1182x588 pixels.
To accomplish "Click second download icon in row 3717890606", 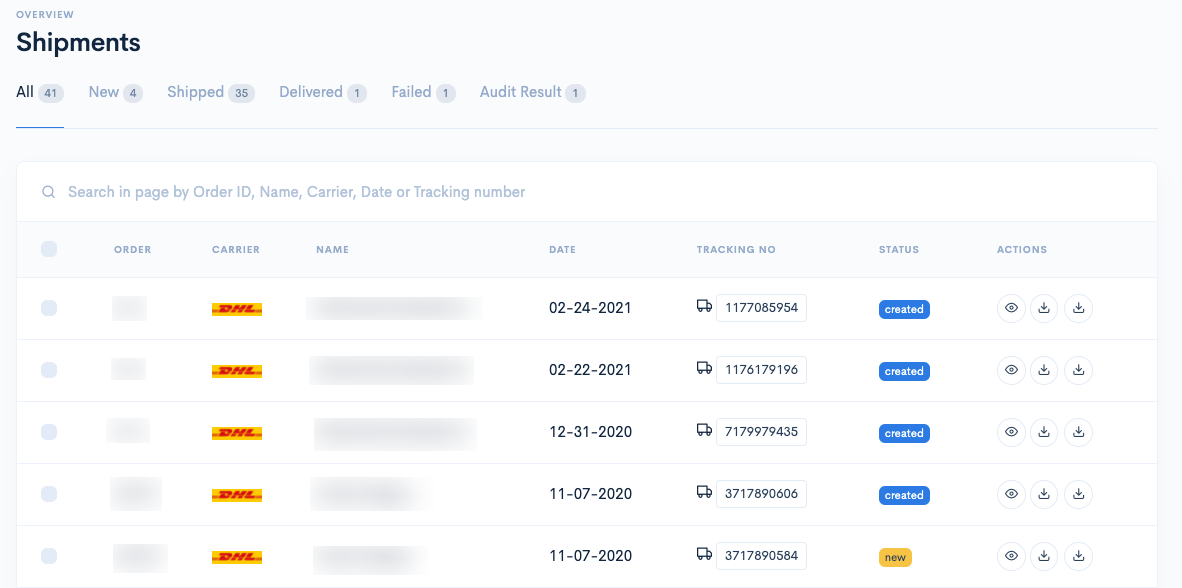I will click(x=1079, y=494).
